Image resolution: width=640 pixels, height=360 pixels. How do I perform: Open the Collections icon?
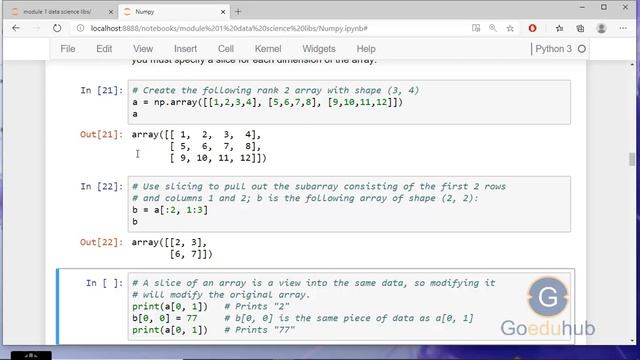pos(580,28)
